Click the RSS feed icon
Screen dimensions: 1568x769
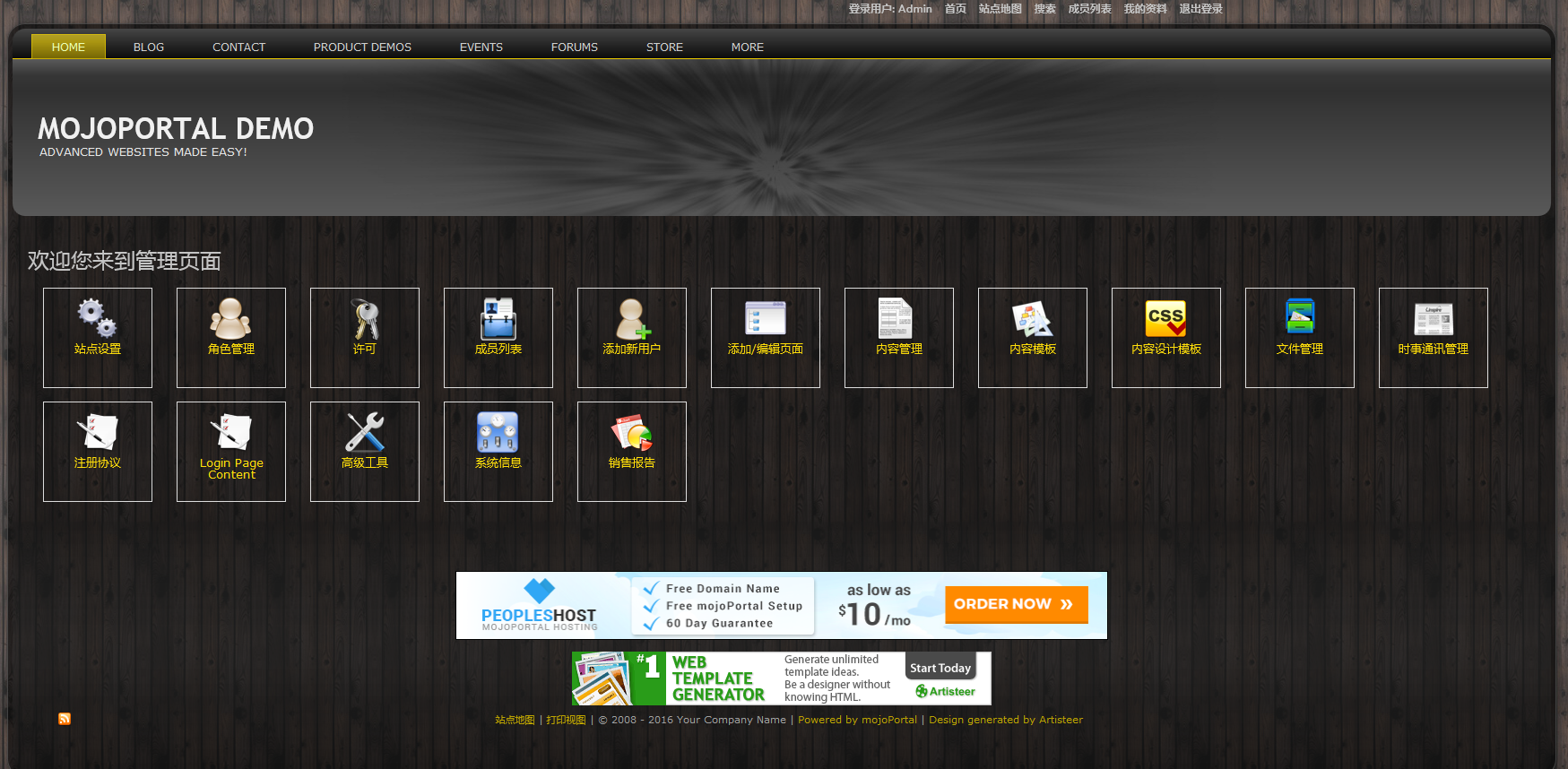coord(65,719)
